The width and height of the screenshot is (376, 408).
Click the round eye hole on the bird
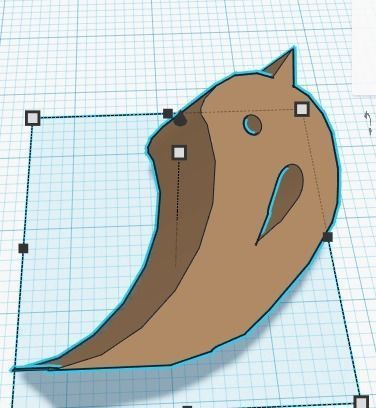coord(252,125)
